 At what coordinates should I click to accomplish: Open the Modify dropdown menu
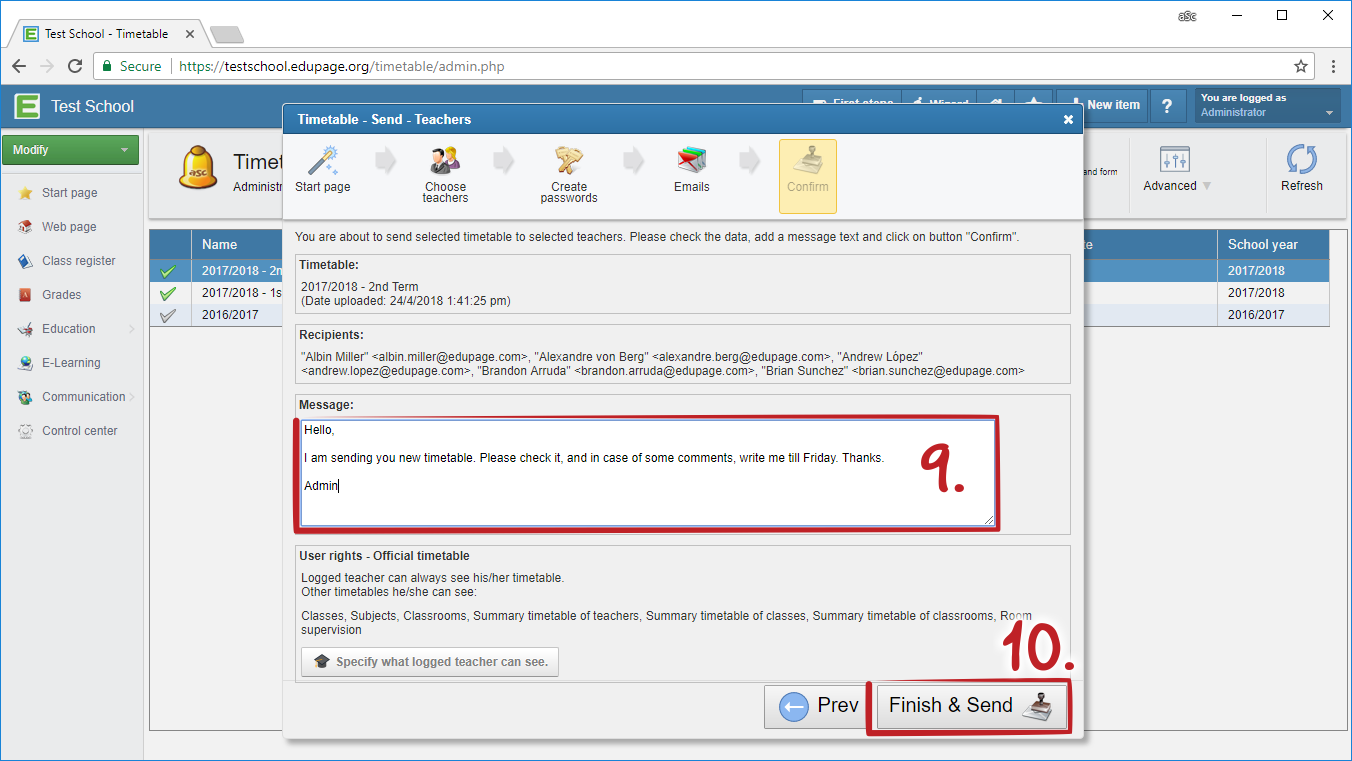tap(70, 150)
